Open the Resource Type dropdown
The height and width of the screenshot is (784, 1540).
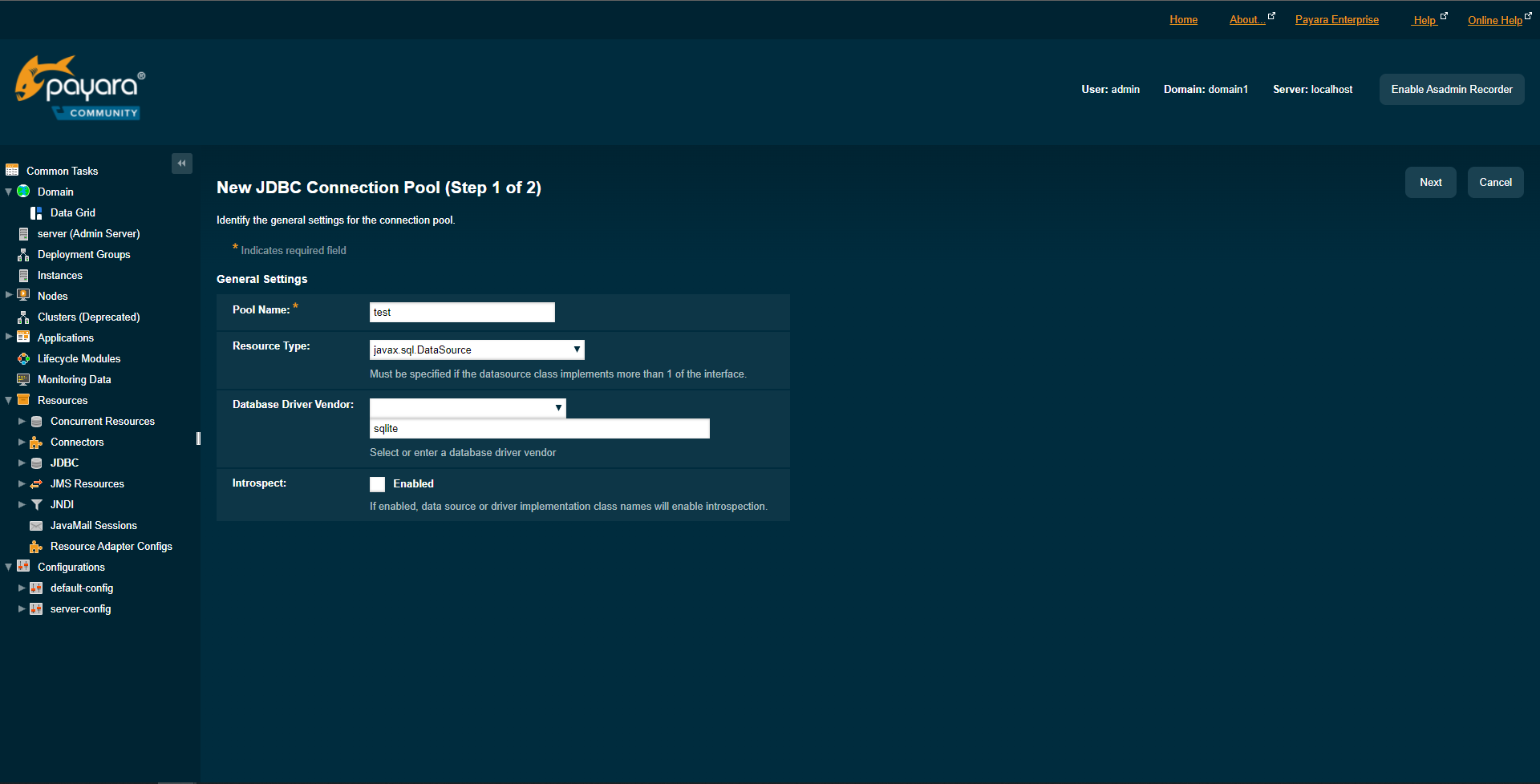coord(576,350)
